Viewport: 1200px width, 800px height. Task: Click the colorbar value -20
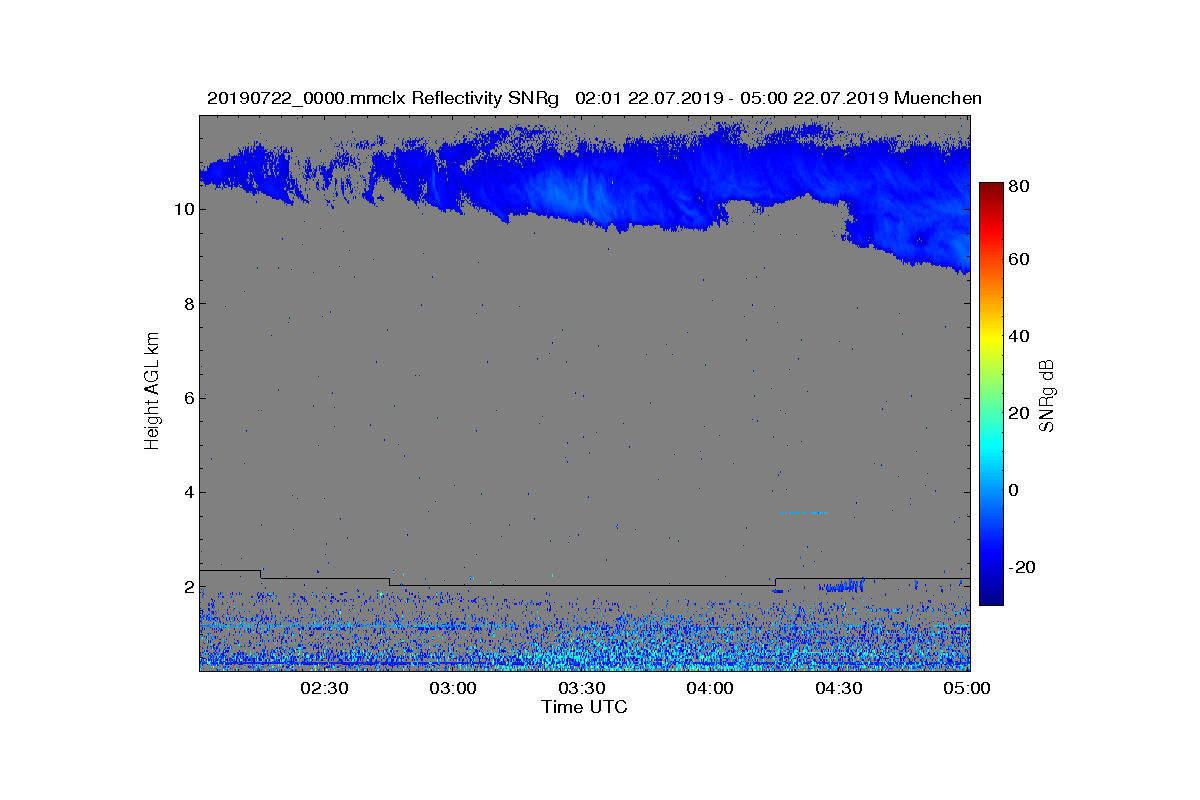(1024, 566)
